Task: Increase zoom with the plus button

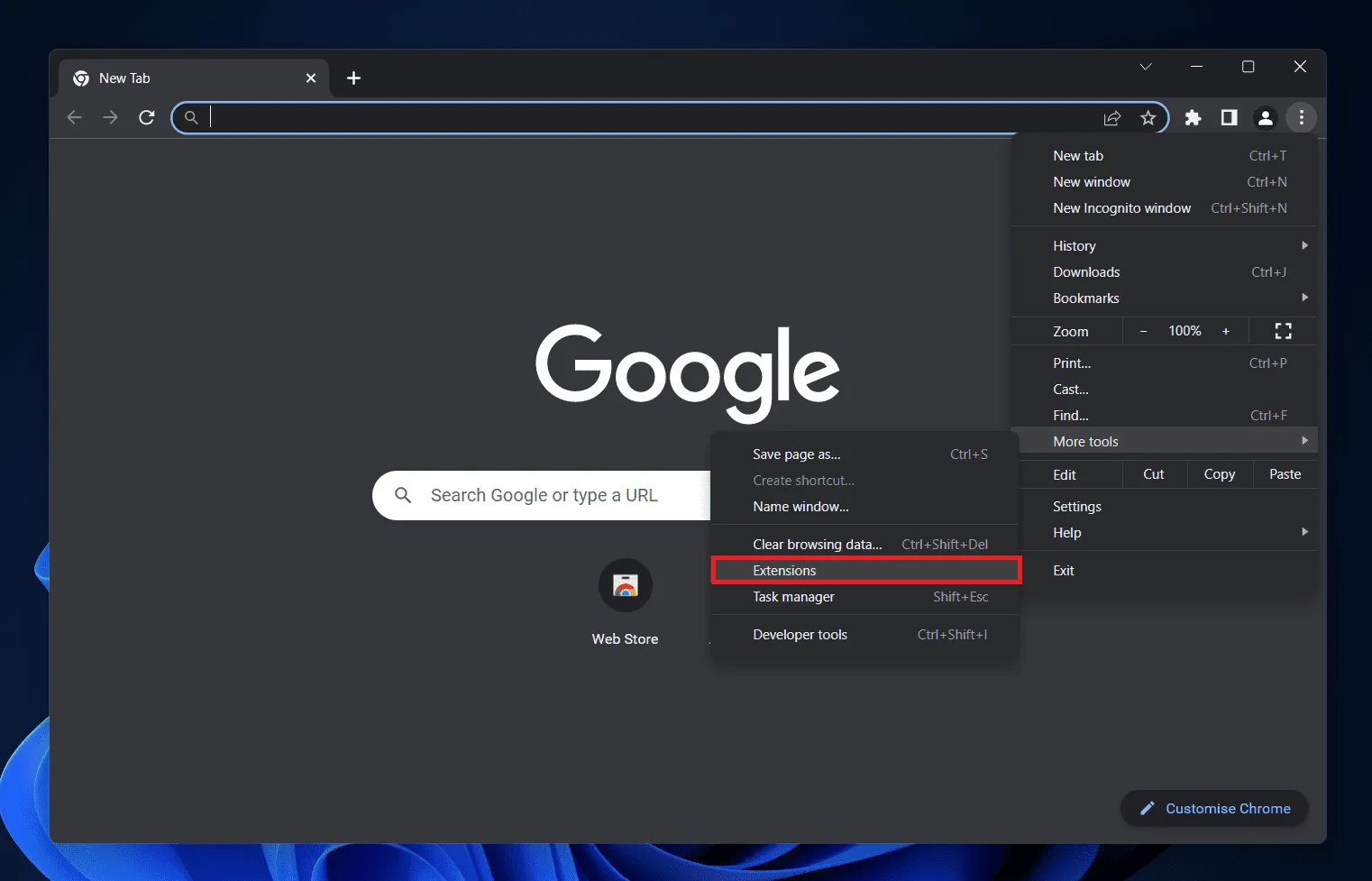Action: tap(1225, 331)
